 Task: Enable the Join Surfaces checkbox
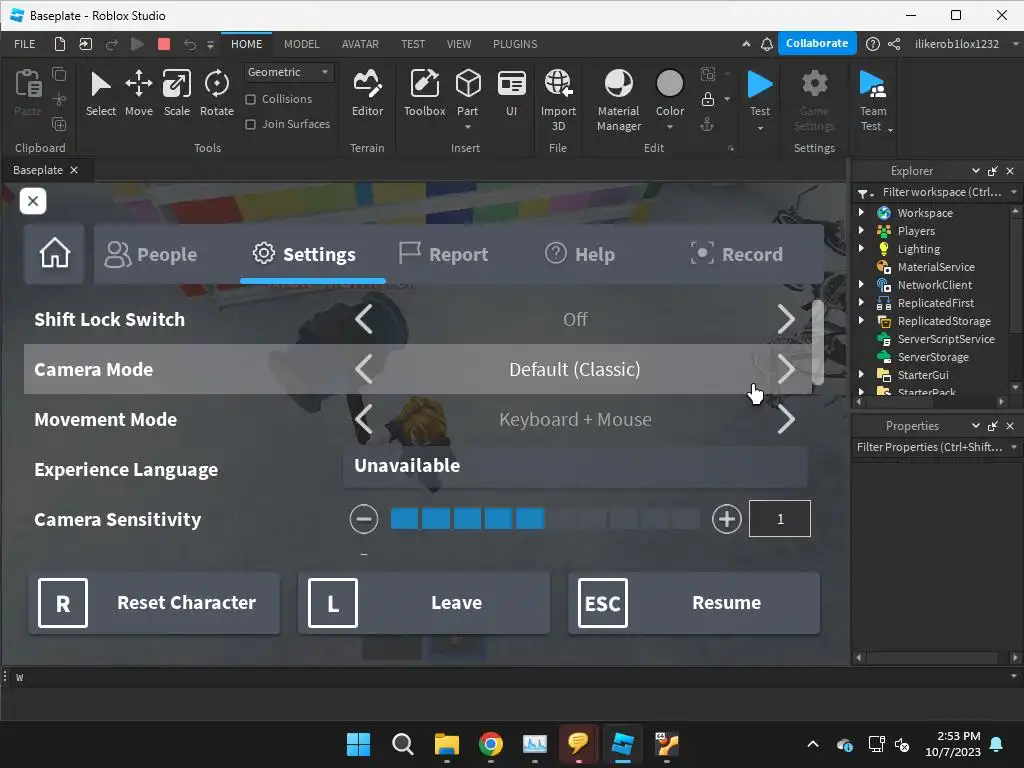(250, 124)
